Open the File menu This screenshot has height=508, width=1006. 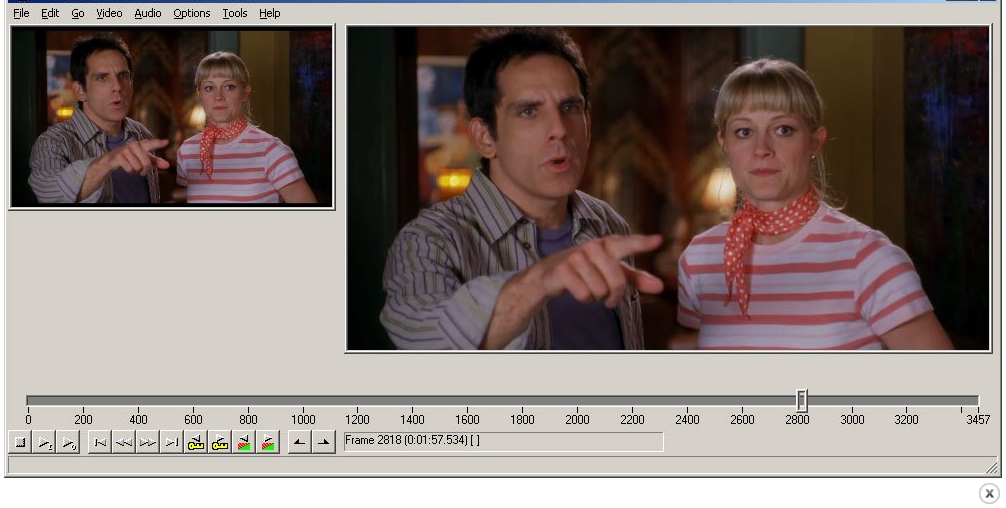pyautogui.click(x=21, y=13)
